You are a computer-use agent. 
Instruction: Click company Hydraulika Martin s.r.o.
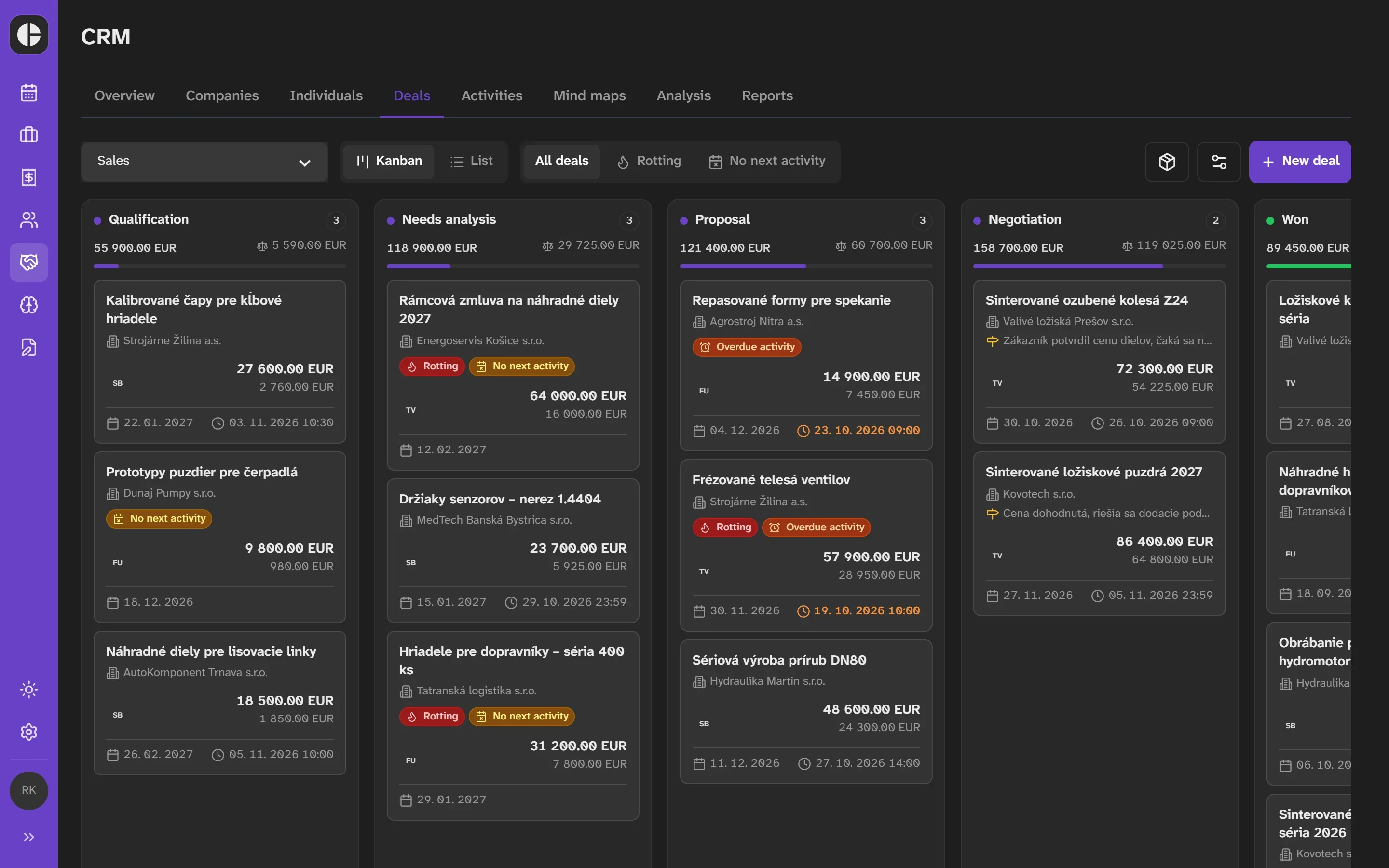click(x=767, y=681)
